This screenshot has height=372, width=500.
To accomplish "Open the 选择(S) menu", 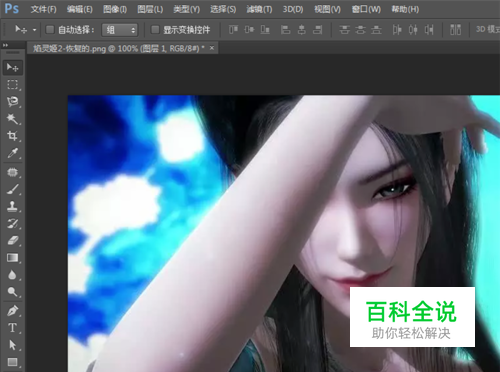I will pos(223,9).
